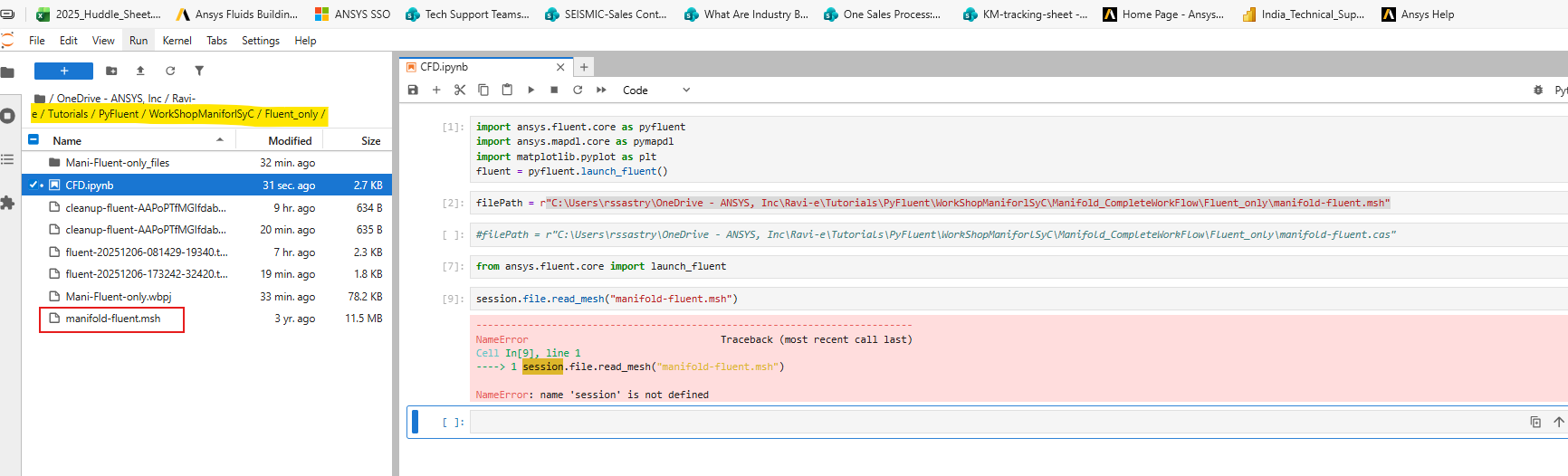This screenshot has width=1568, height=476.
Task: Open the Help menu
Action: 305,41
